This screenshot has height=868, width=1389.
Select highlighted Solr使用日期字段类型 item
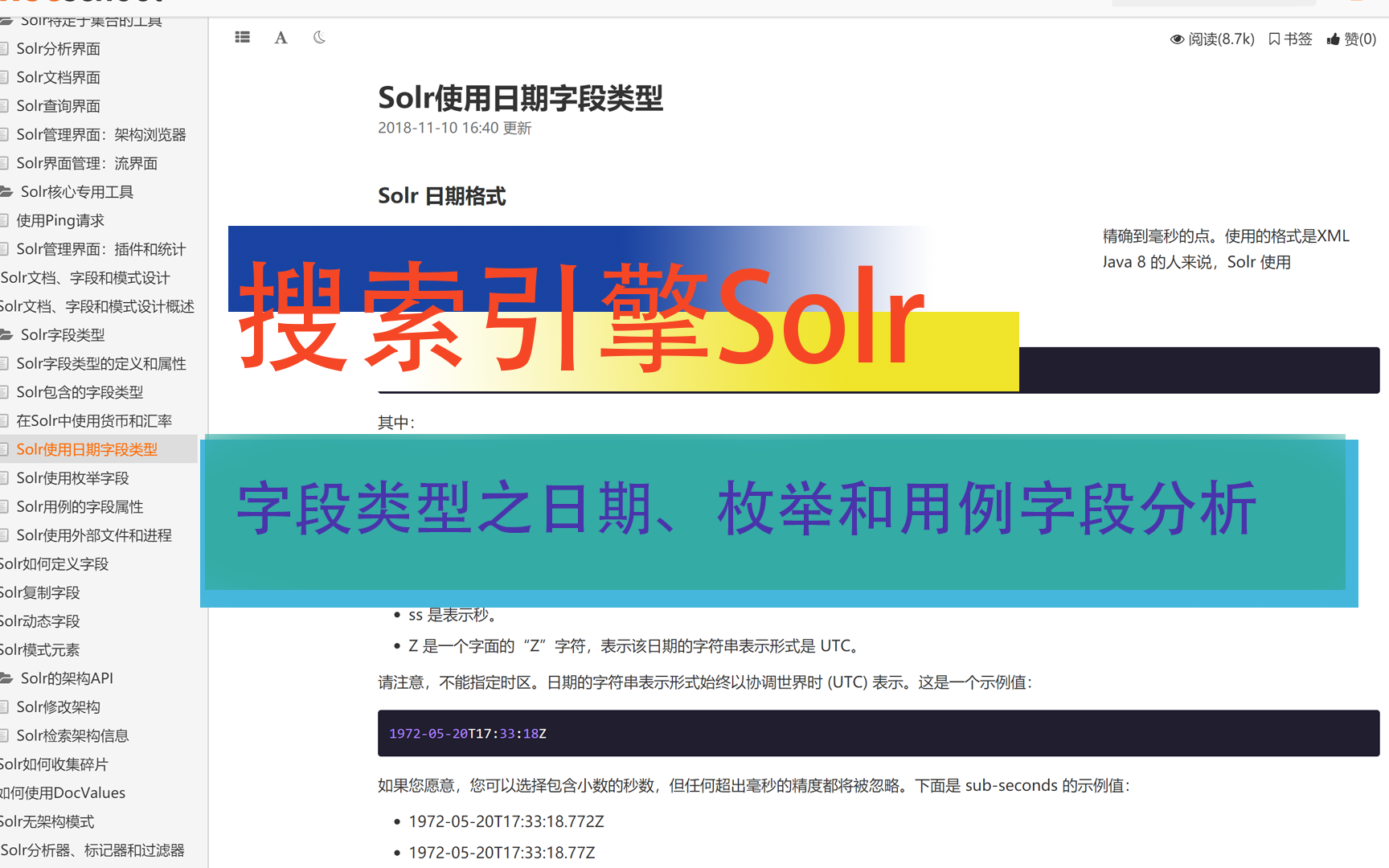coord(87,449)
